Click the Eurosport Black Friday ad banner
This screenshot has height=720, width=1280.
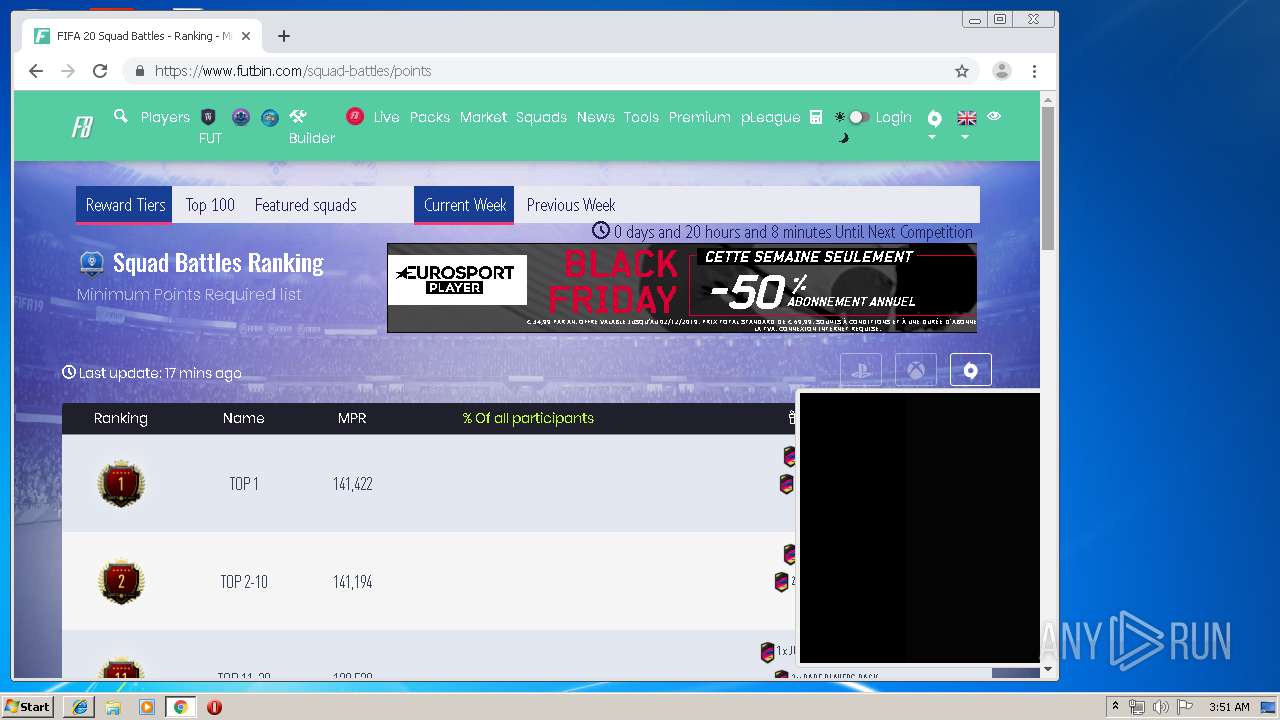click(682, 288)
